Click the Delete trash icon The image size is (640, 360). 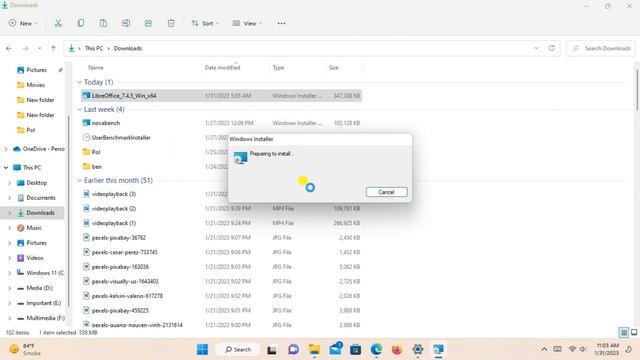171,23
